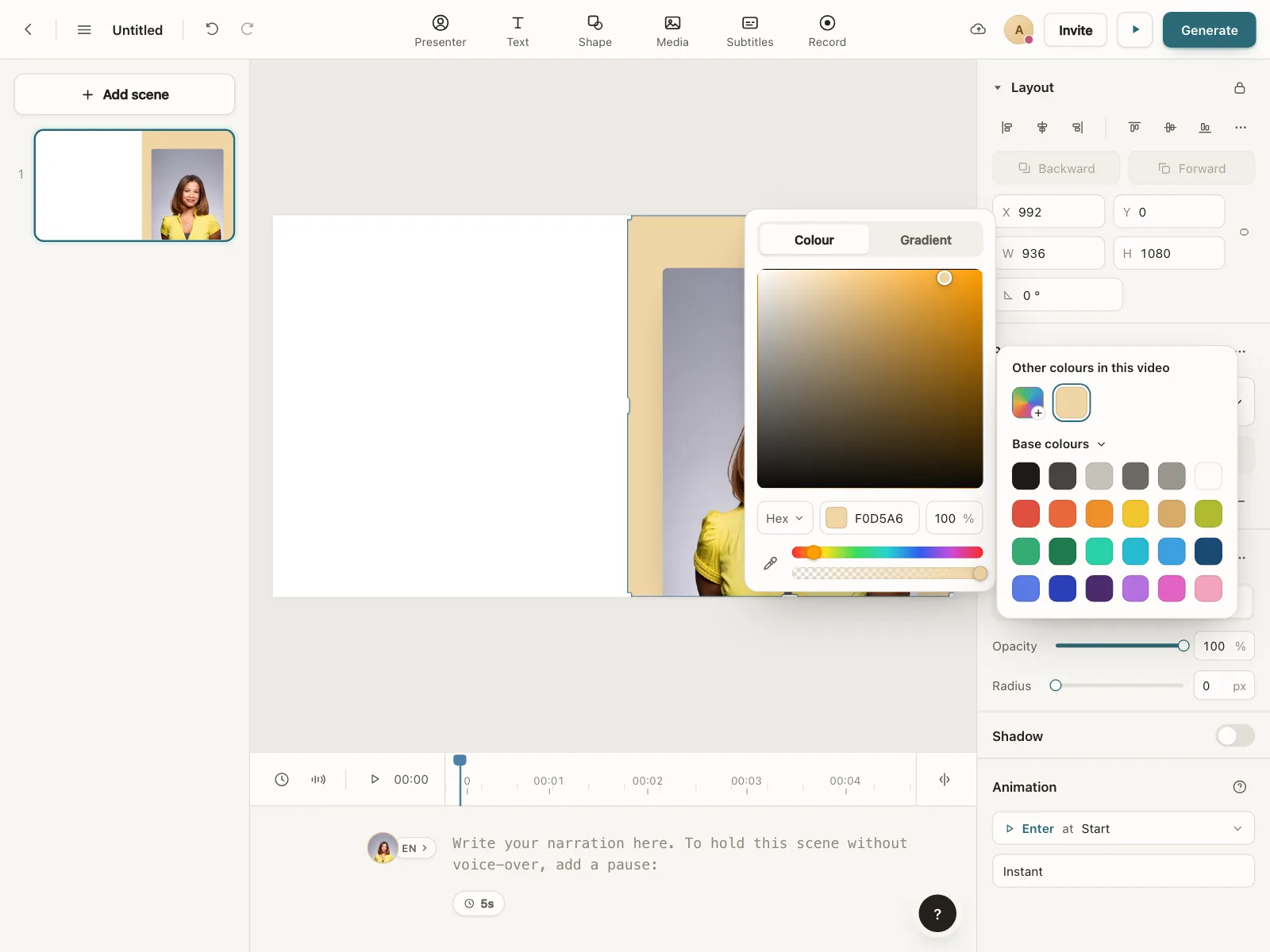Edit the W width field

pyautogui.click(x=1049, y=253)
